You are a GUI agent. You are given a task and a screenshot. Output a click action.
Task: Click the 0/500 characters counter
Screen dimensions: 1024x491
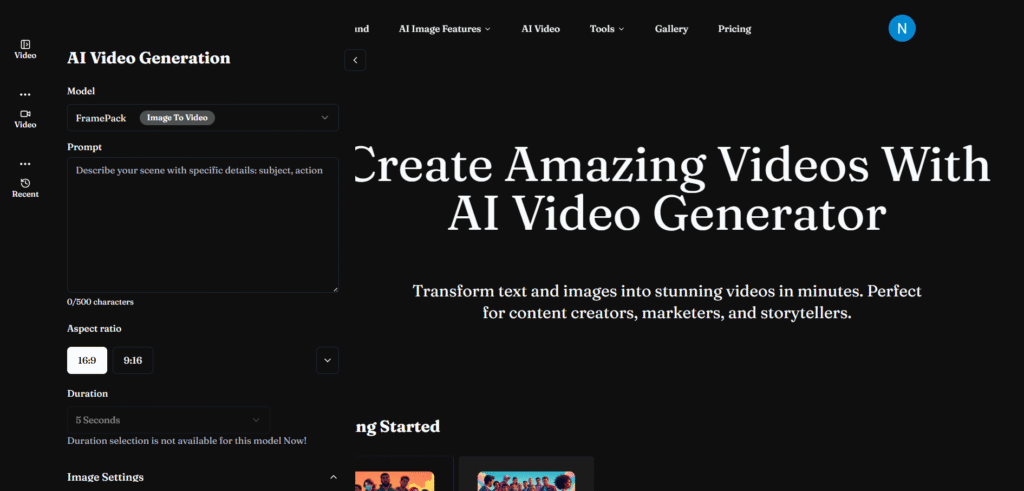pos(100,302)
